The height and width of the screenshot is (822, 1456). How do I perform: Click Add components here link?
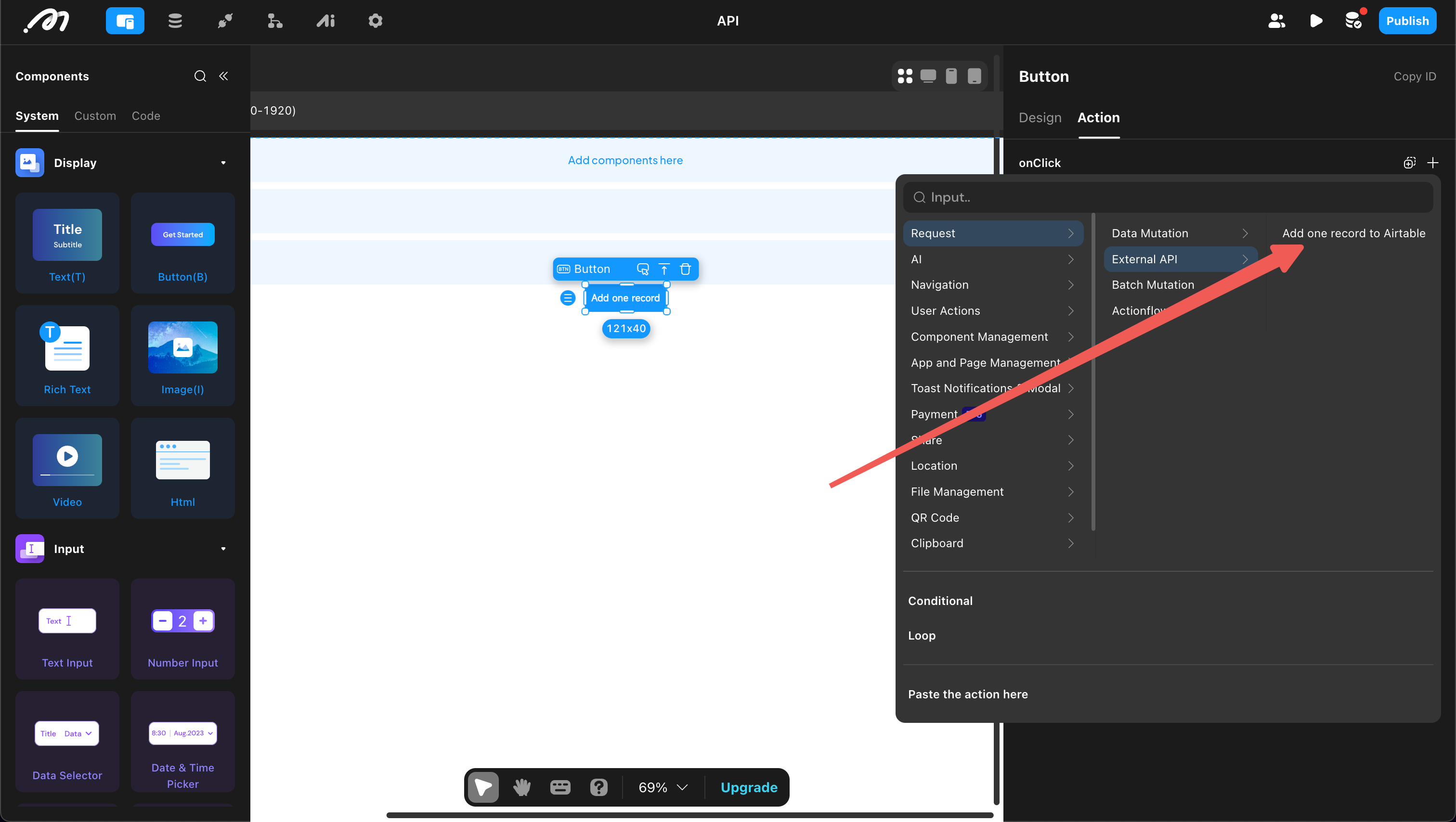click(625, 160)
